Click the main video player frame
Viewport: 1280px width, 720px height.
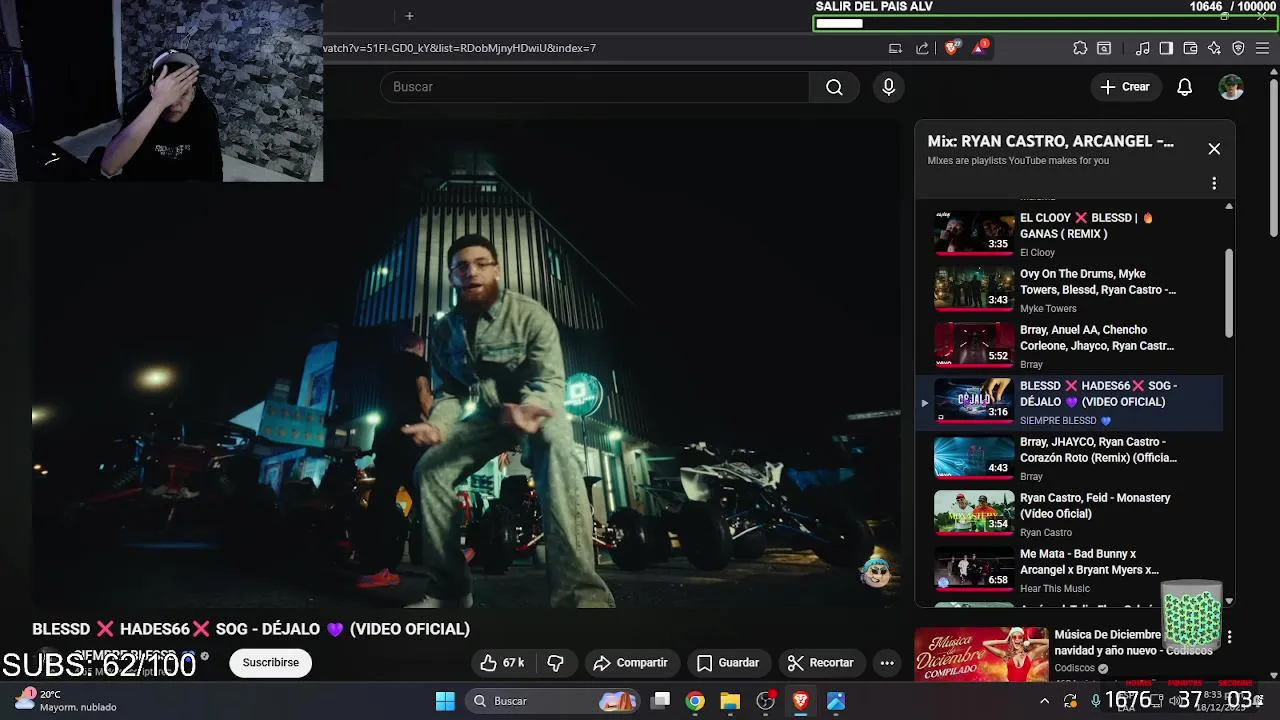pyautogui.click(x=466, y=364)
